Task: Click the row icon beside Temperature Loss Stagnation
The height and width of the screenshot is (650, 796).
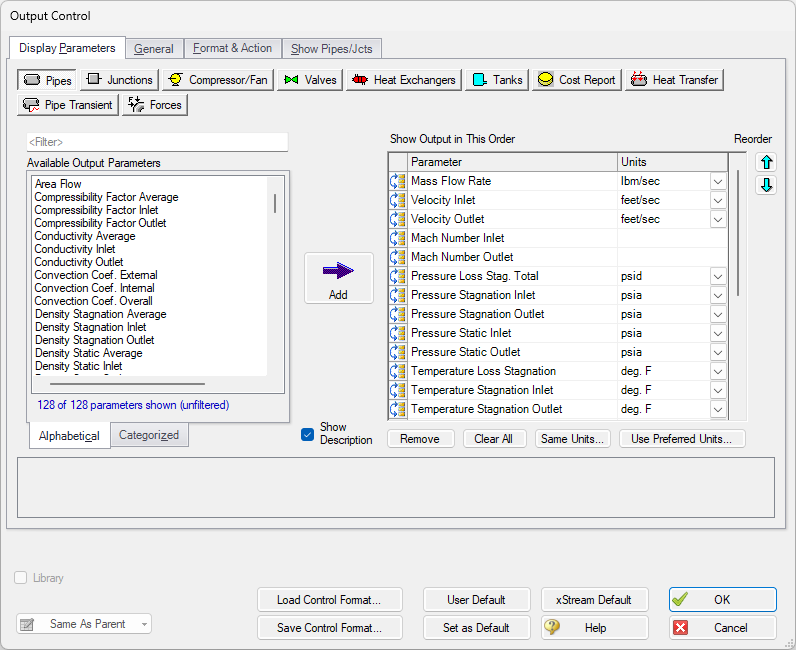Action: tap(397, 371)
